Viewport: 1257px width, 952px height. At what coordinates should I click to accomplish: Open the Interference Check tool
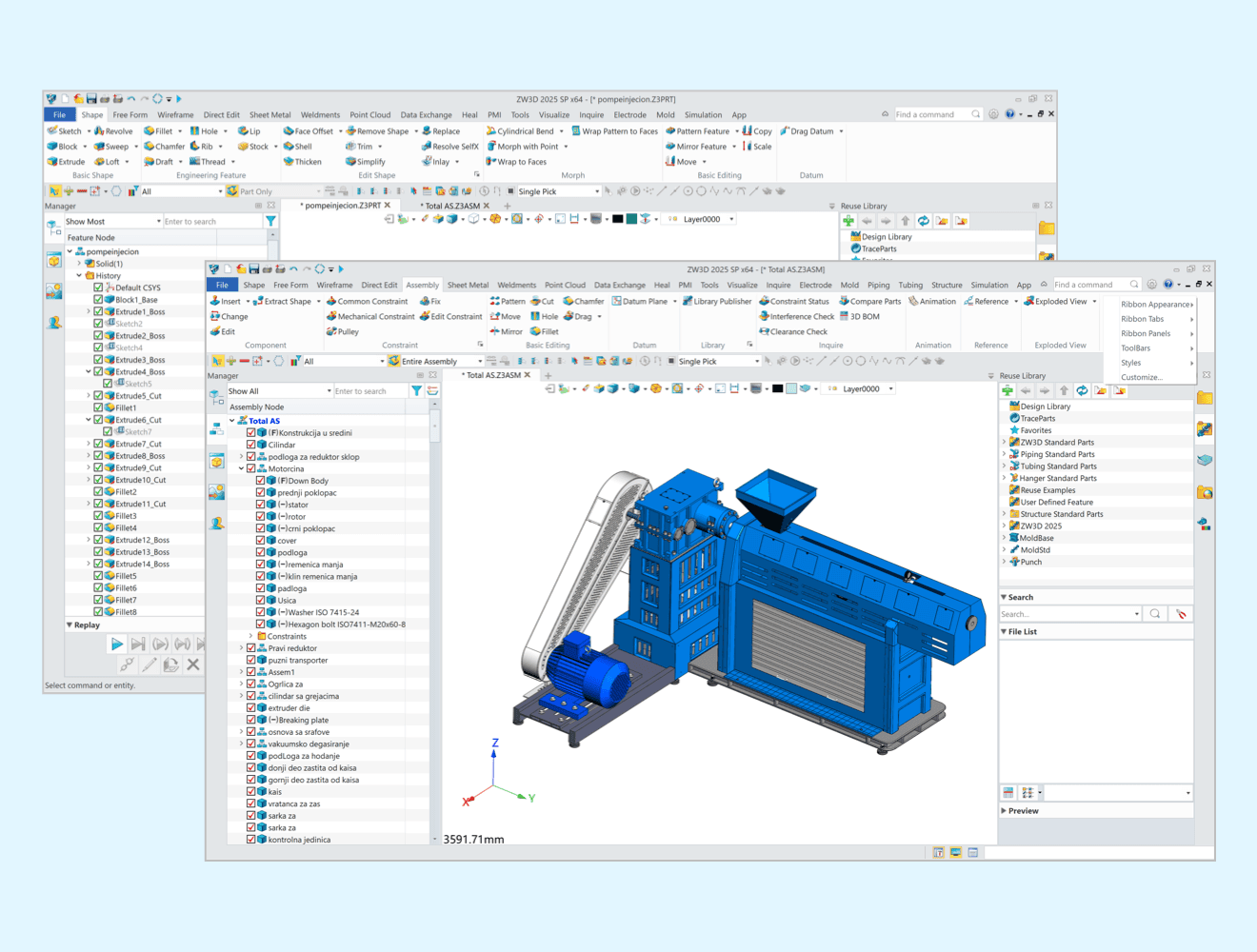coord(764,316)
